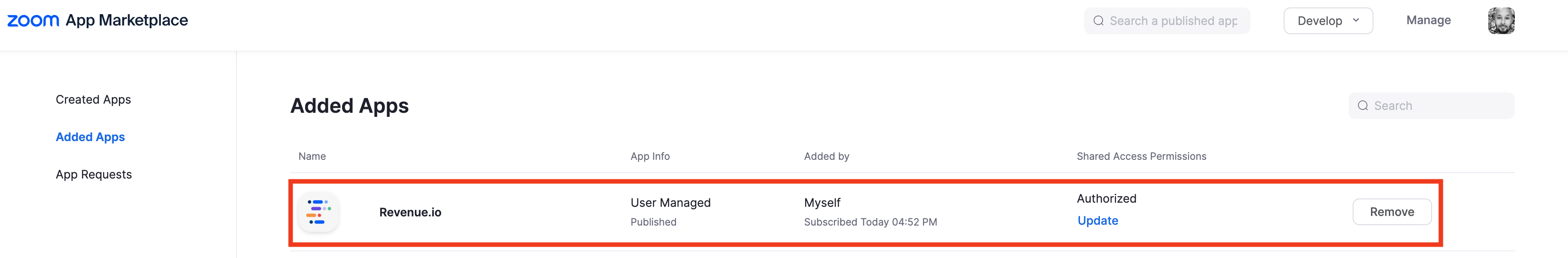This screenshot has width=1568, height=258.
Task: Expand the Develop dropdown
Action: [1328, 21]
